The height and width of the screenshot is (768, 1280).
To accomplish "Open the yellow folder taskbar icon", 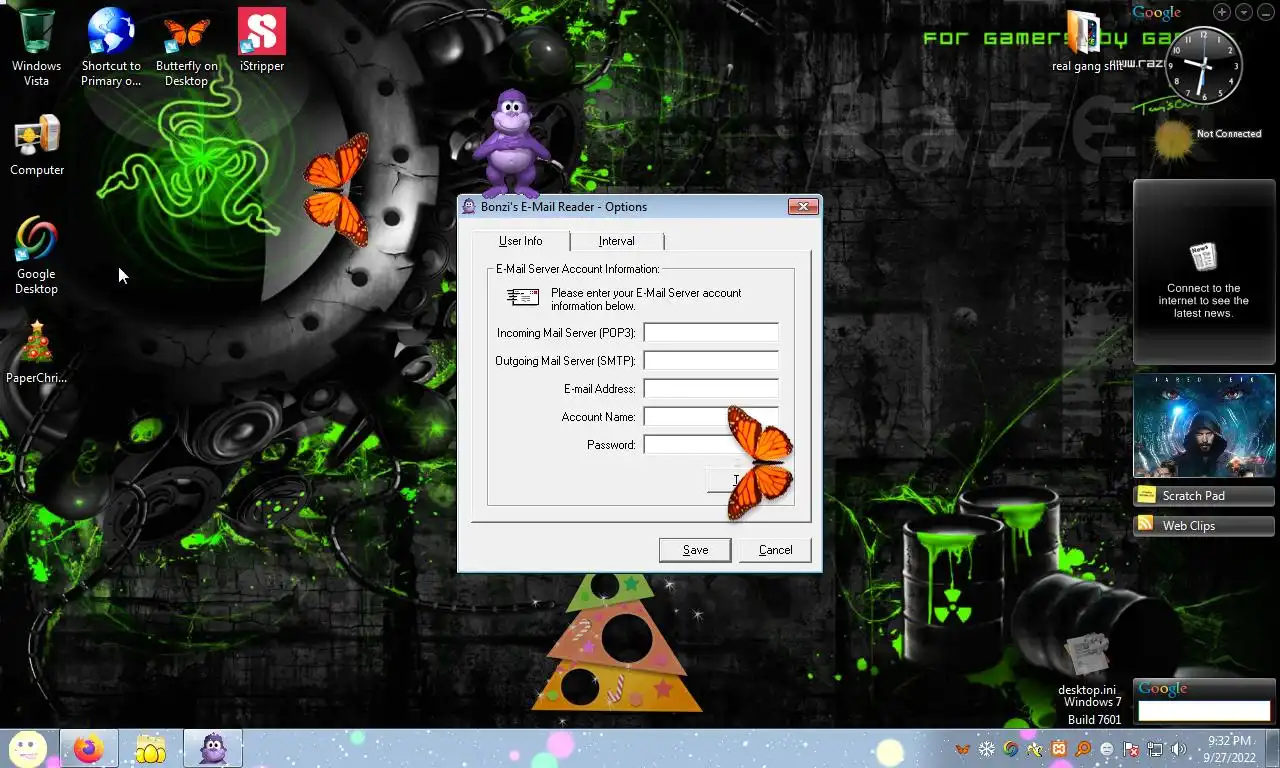I will click(150, 748).
